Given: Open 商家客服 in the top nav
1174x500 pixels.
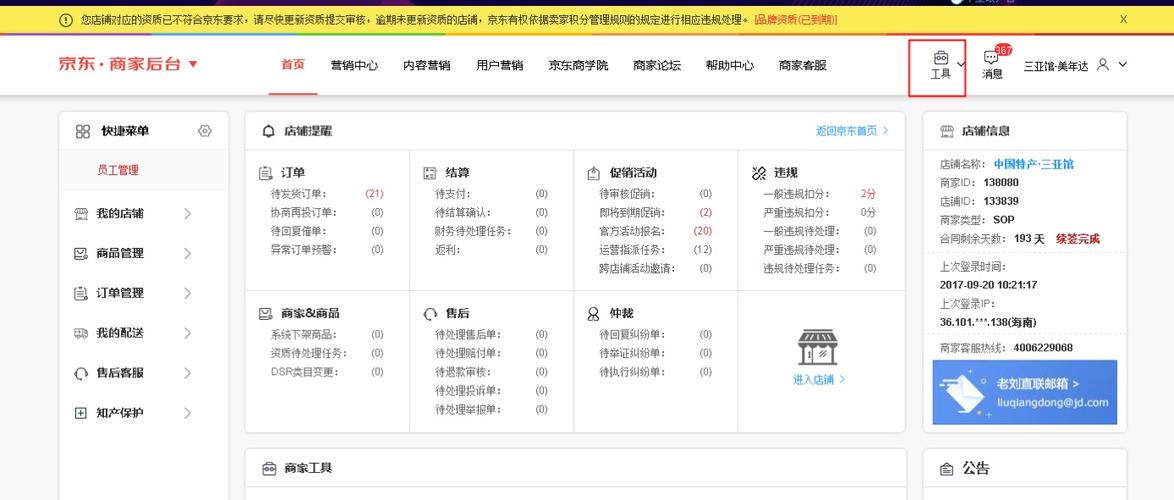Looking at the screenshot, I should click(803, 65).
